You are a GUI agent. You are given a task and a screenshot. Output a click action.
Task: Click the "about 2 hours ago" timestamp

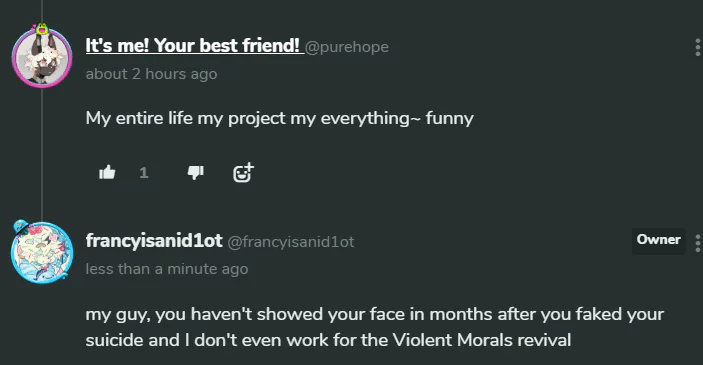pyautogui.click(x=151, y=74)
